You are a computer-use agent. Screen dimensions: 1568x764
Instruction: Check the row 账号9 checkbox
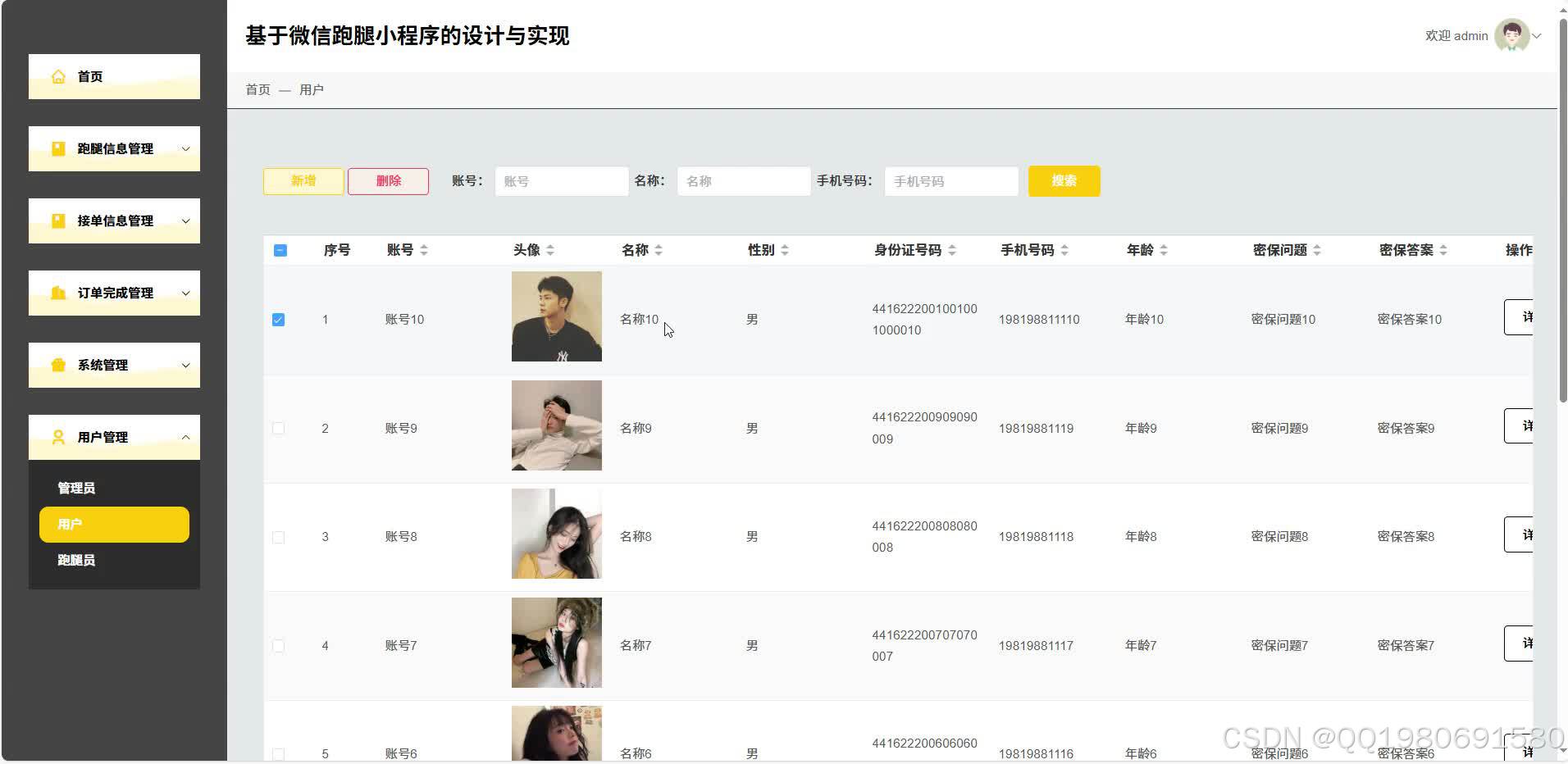[x=279, y=428]
